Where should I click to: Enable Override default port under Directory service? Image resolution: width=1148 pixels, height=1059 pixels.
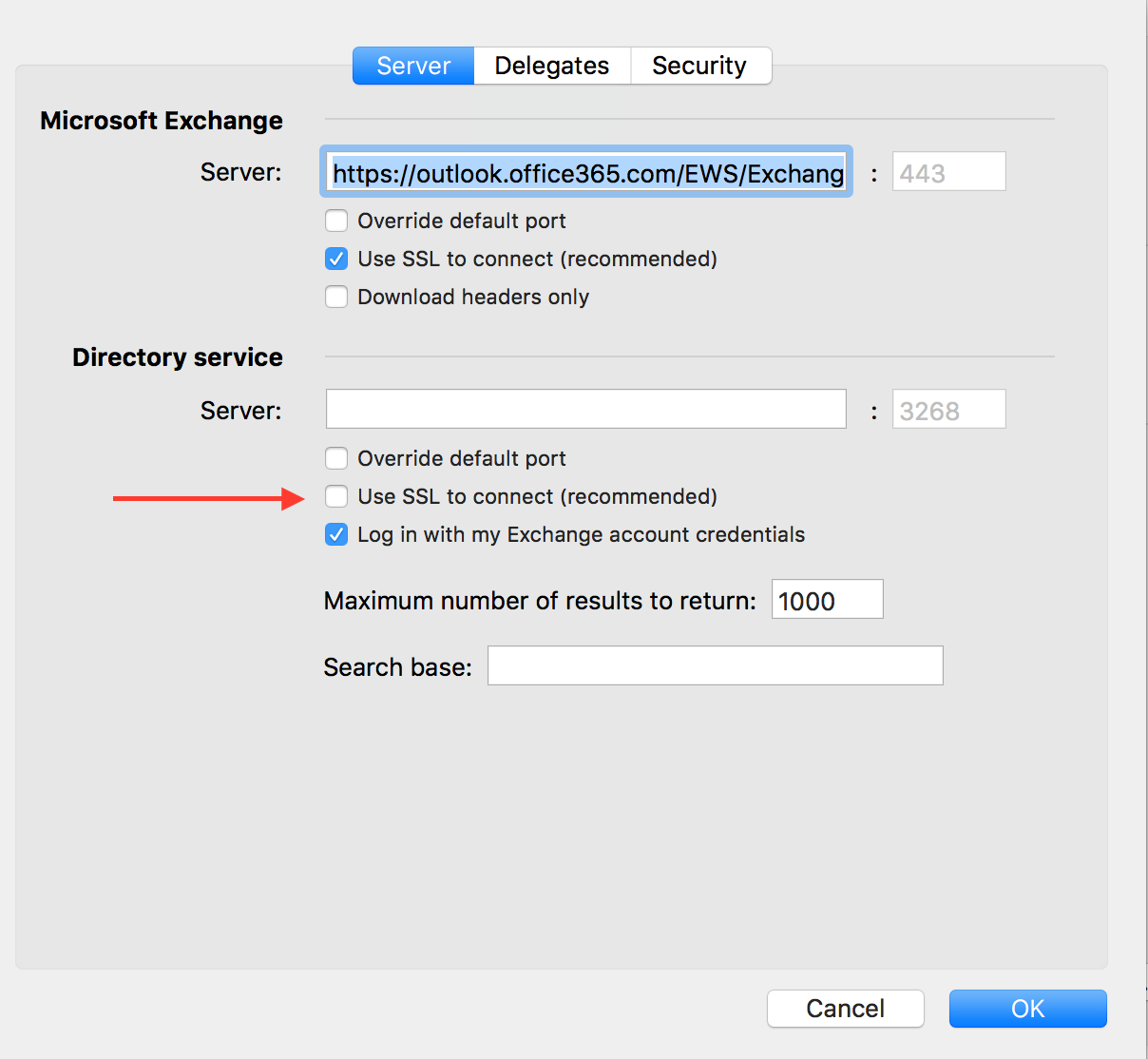click(336, 458)
